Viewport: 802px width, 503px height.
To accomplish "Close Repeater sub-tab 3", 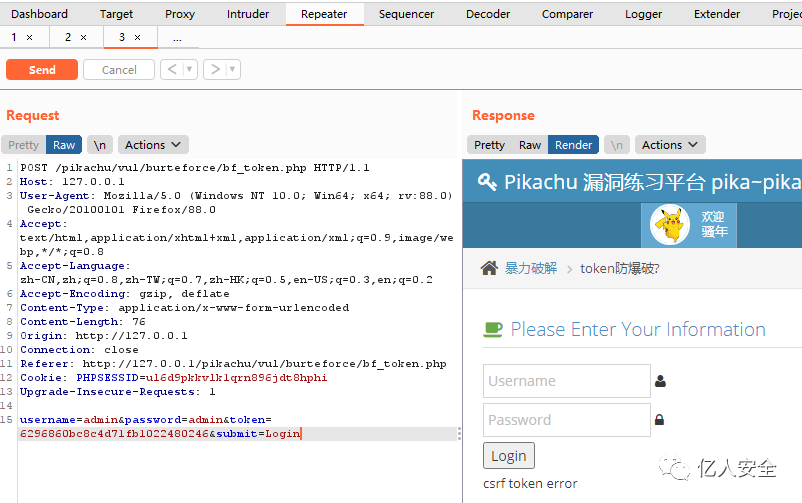I will pyautogui.click(x=137, y=37).
